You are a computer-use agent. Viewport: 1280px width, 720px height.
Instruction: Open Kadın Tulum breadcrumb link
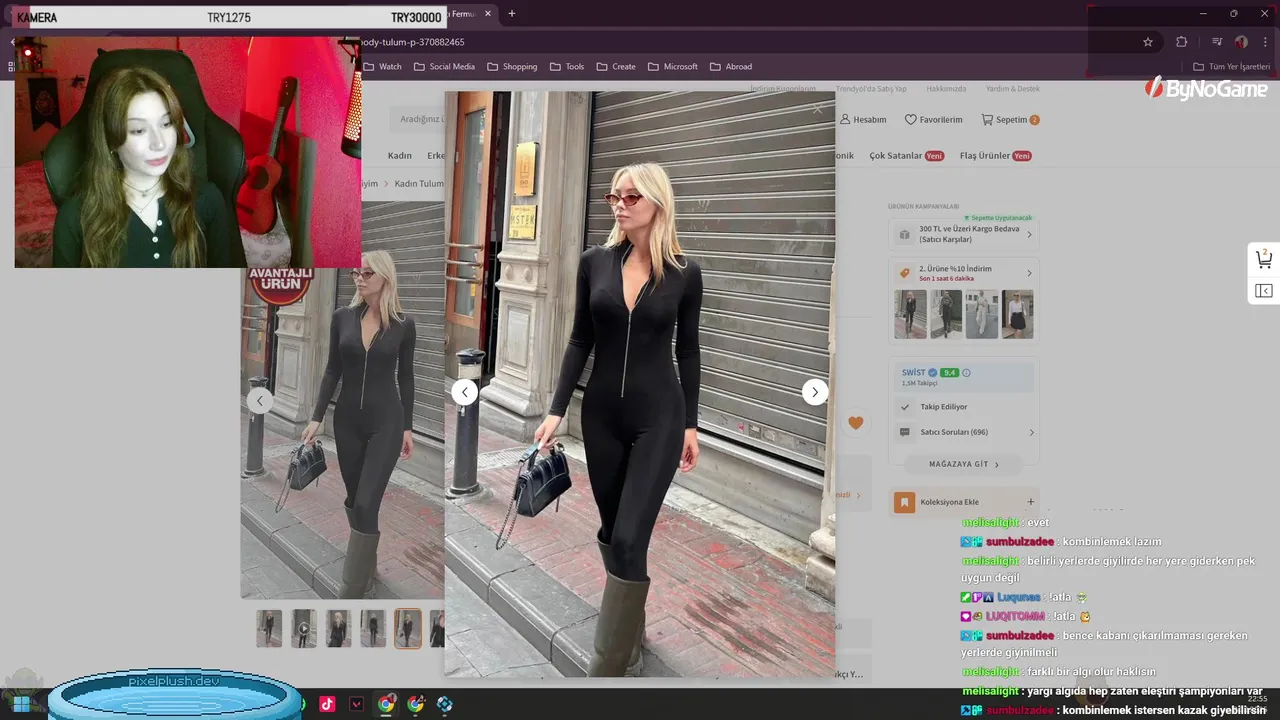click(419, 184)
